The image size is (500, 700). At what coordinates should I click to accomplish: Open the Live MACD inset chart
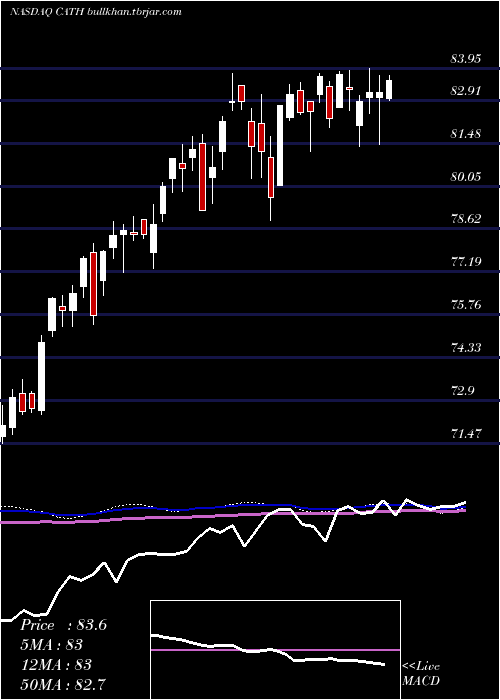275,650
